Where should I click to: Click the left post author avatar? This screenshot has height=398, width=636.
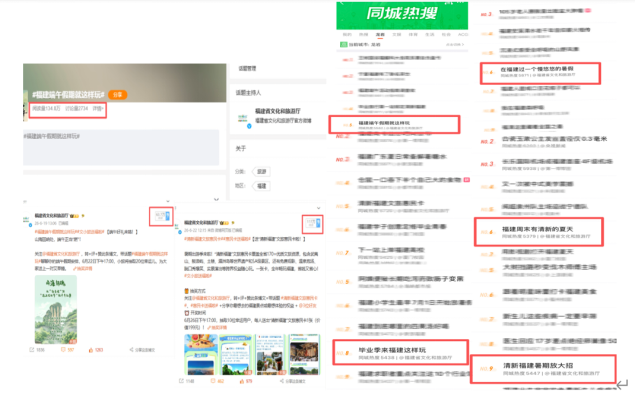(x=27, y=219)
